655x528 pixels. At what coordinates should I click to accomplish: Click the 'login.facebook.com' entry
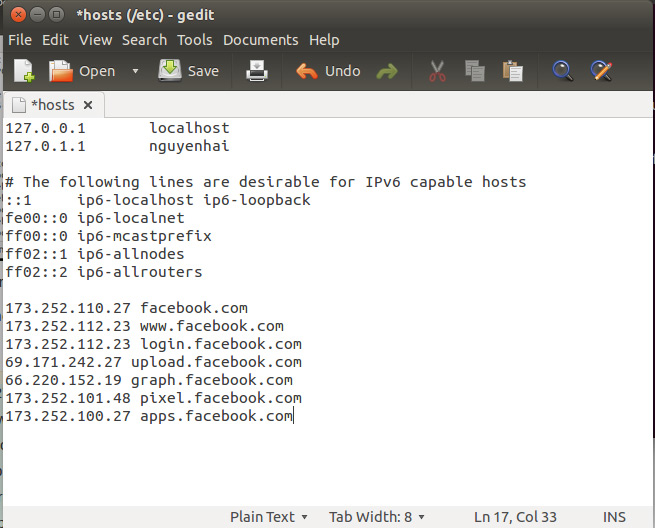[x=221, y=344]
